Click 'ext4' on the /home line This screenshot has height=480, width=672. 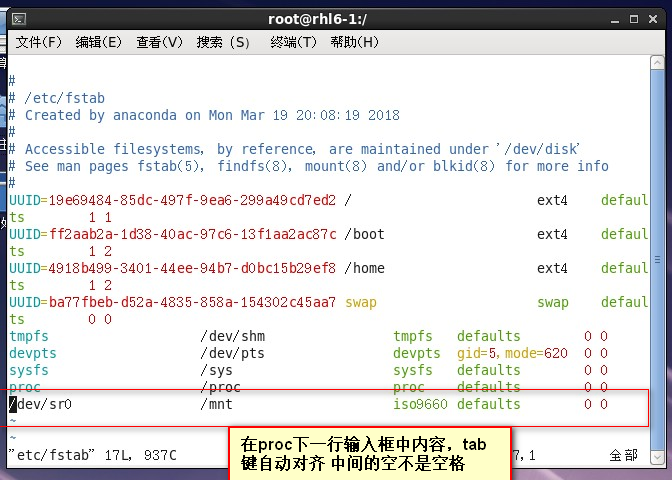click(552, 268)
